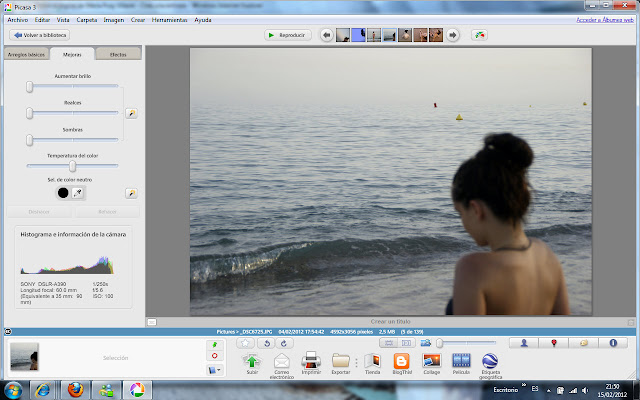Click Sombras slider handle
The height and width of the screenshot is (400, 640).
pyautogui.click(x=29, y=140)
